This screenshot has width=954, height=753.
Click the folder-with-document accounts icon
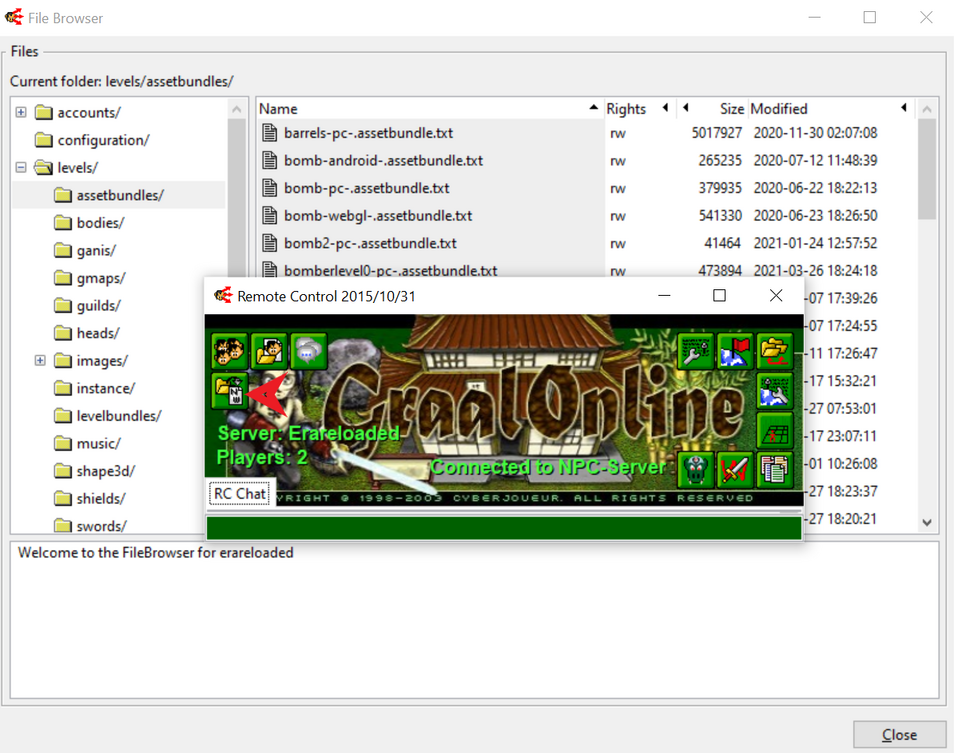pyautogui.click(x=269, y=352)
